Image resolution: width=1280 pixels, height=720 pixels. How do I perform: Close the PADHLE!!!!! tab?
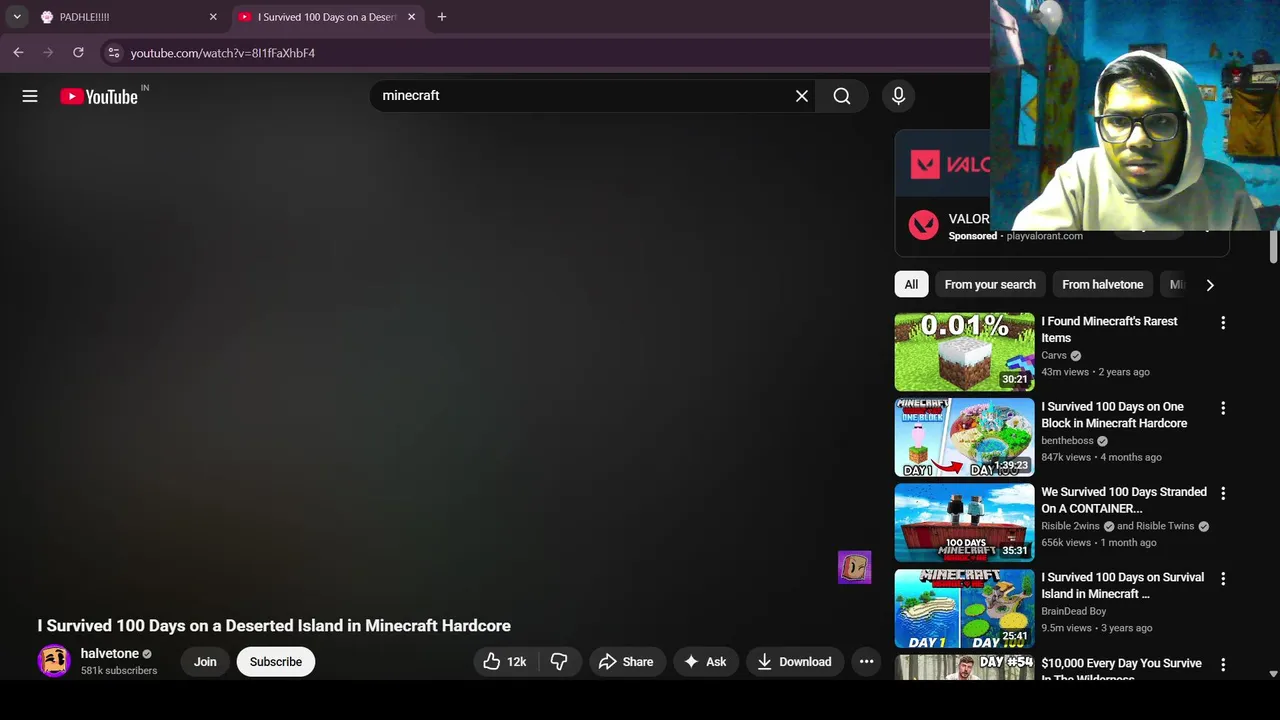(213, 17)
